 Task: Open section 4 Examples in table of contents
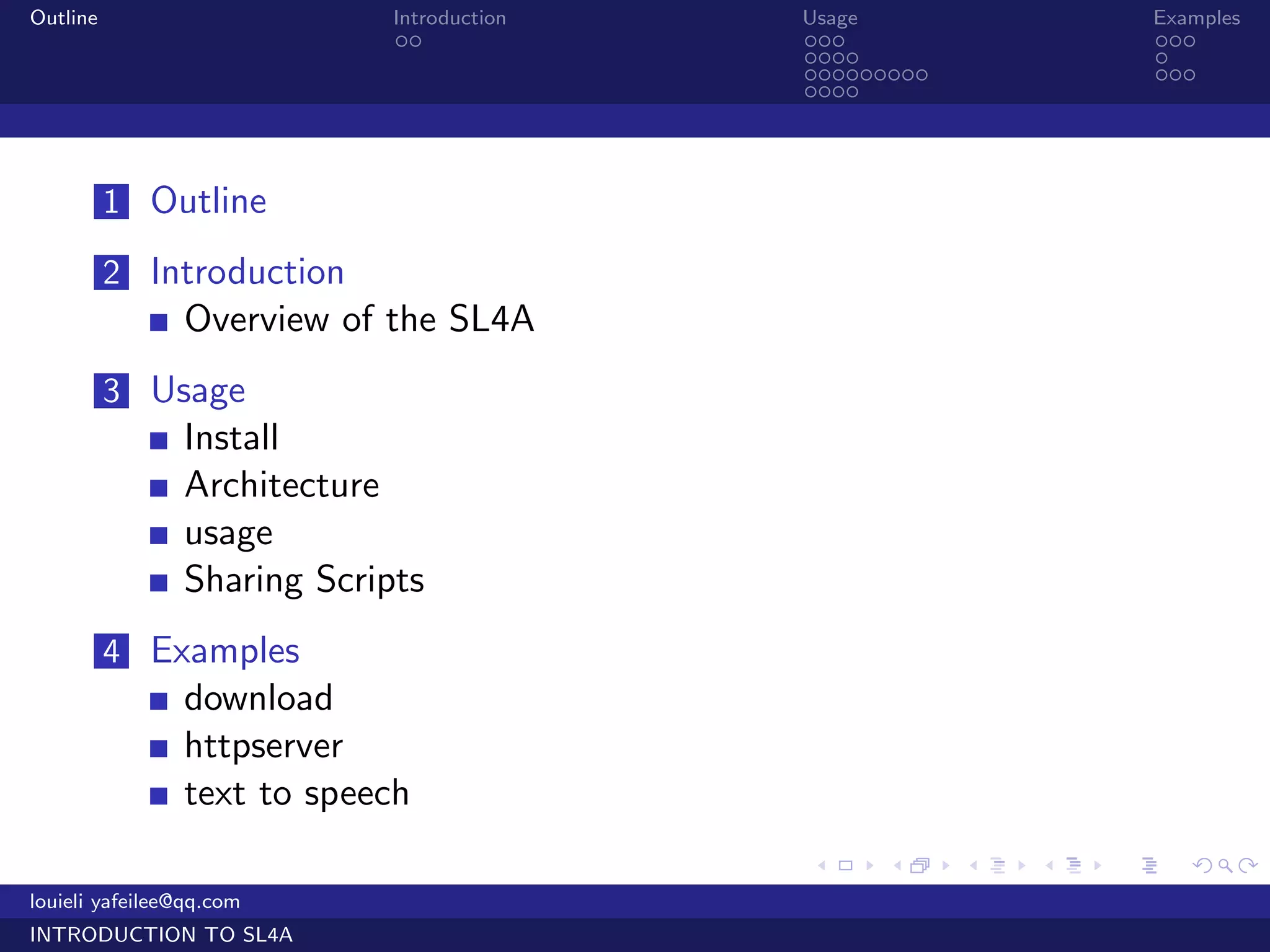226,652
